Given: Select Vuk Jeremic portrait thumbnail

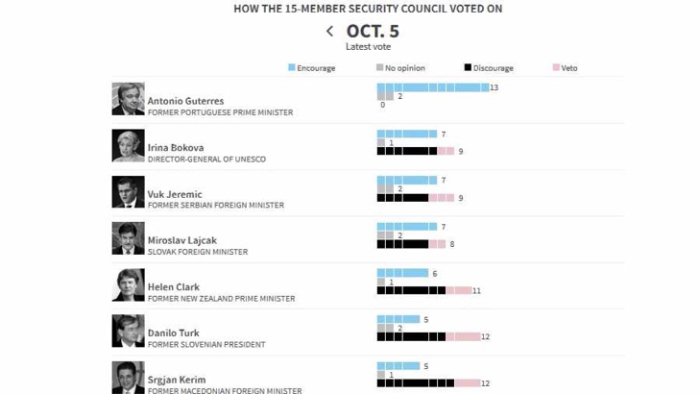Looking at the screenshot, I should pos(128,192).
